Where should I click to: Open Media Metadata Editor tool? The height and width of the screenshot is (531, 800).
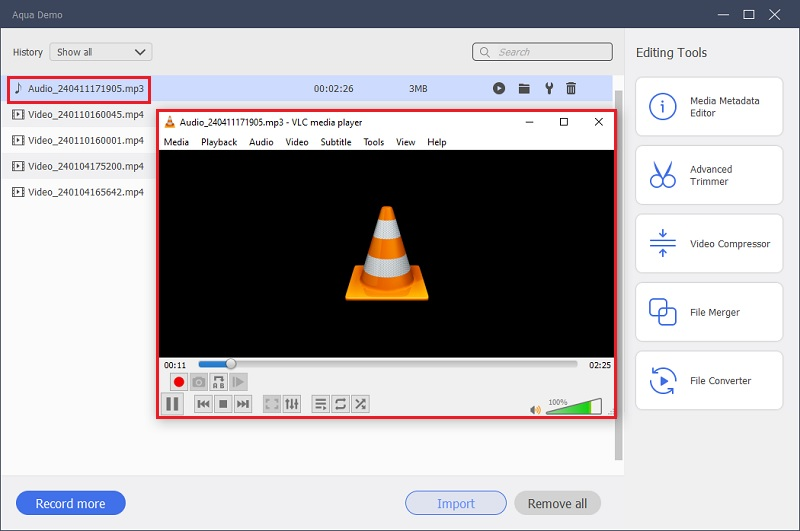709,107
